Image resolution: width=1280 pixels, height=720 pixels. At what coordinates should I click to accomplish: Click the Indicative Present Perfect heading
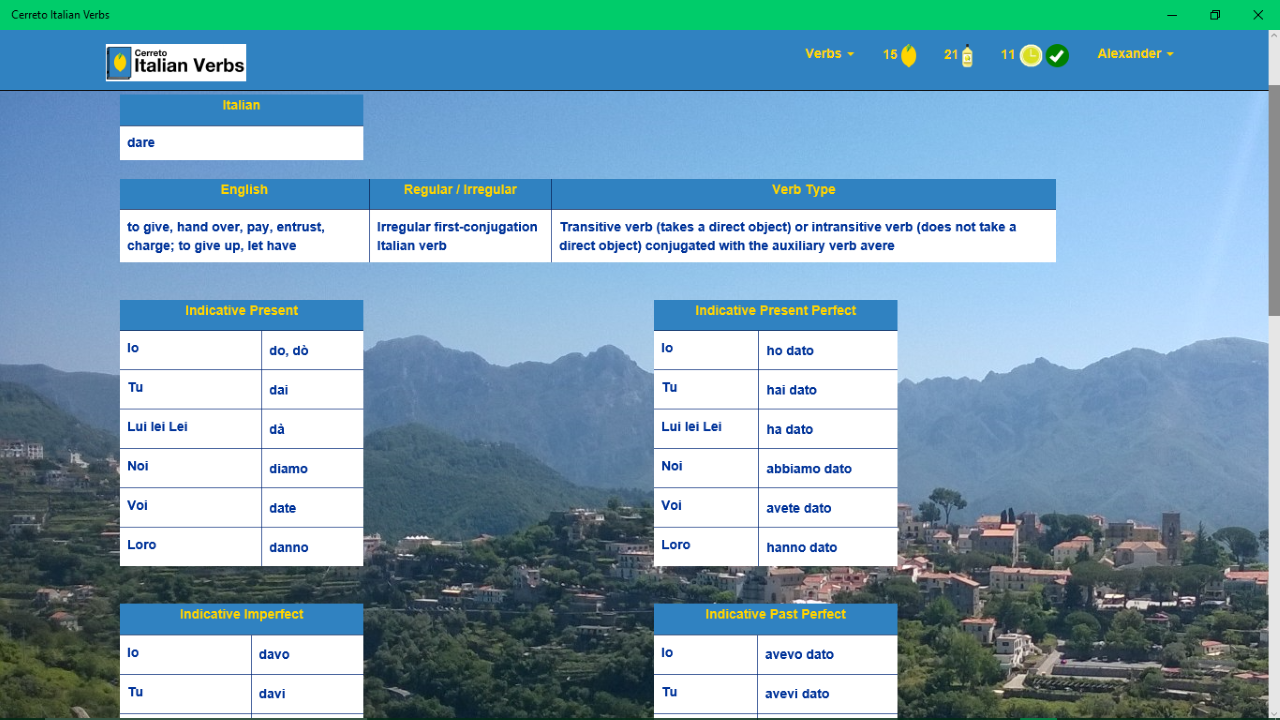pyautogui.click(x=775, y=311)
